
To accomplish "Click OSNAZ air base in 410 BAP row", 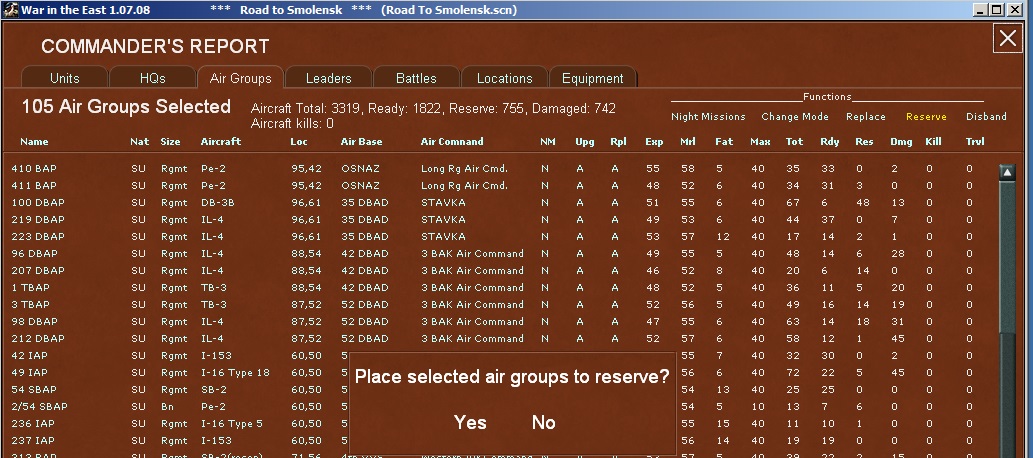I will click(x=360, y=169).
